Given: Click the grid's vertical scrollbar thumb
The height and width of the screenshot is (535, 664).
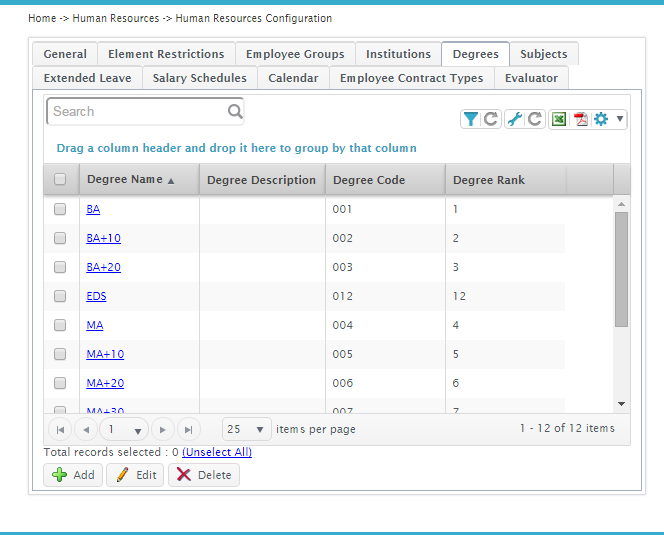Looking at the screenshot, I should coord(621,268).
